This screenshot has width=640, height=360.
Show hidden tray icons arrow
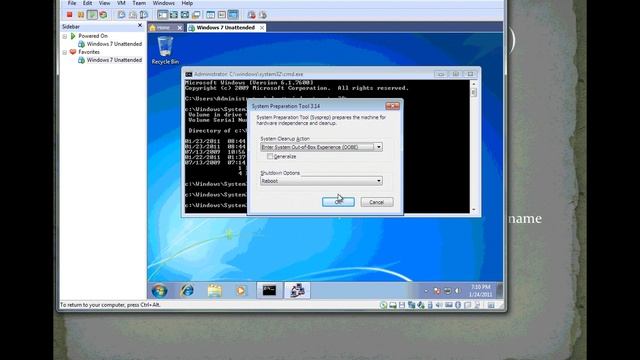426,291
